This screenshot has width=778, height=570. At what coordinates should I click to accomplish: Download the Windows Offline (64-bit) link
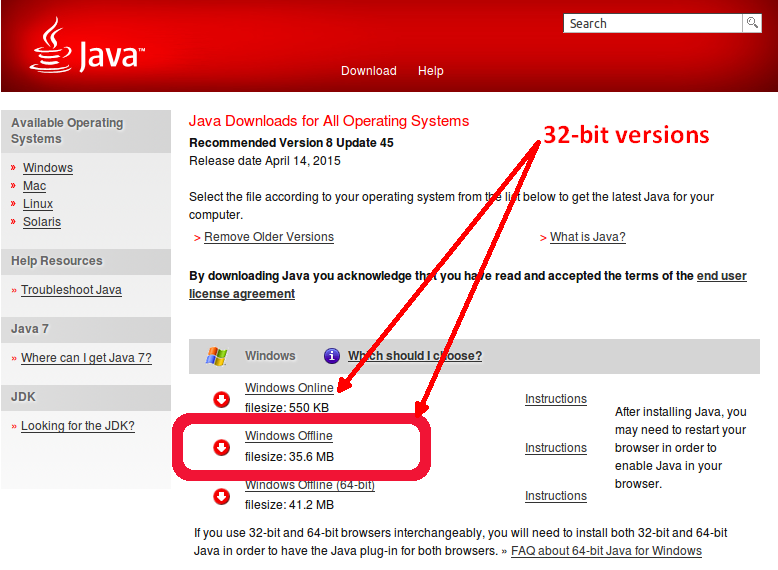tap(310, 485)
